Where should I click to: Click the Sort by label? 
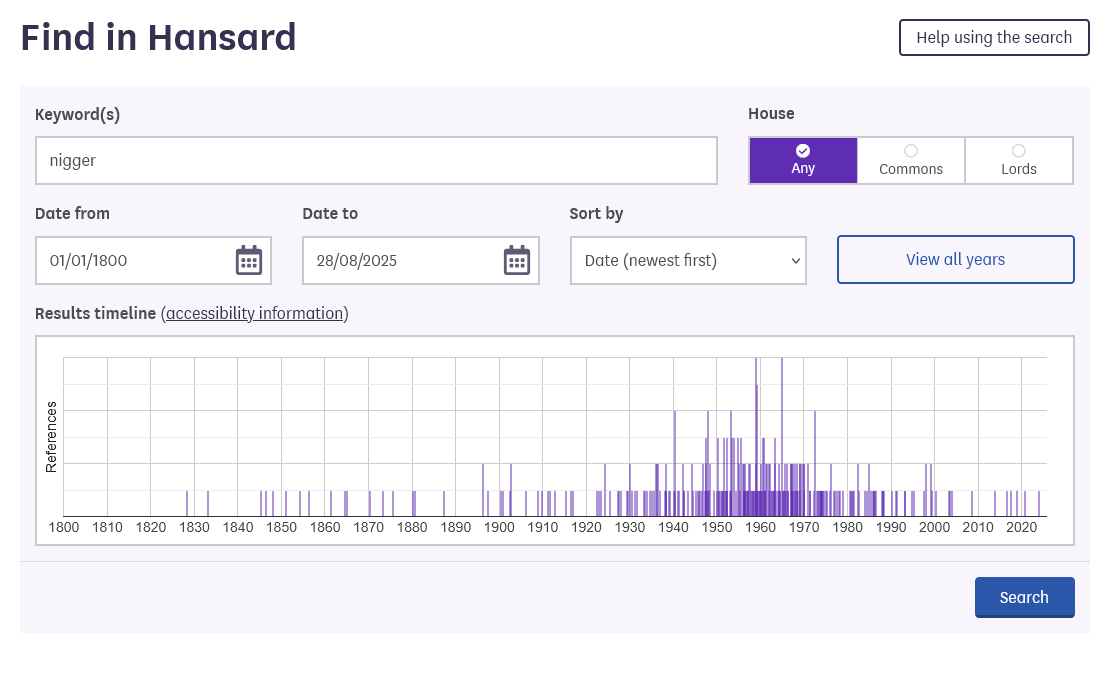[596, 214]
